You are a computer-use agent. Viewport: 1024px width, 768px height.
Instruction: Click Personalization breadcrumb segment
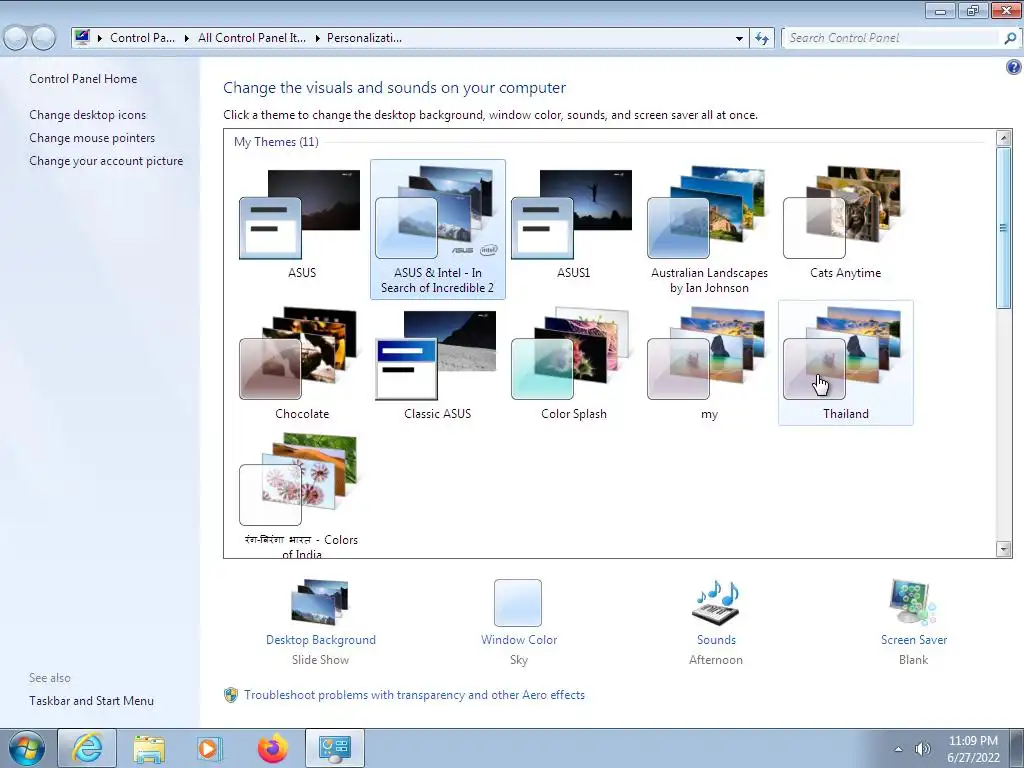[364, 38]
